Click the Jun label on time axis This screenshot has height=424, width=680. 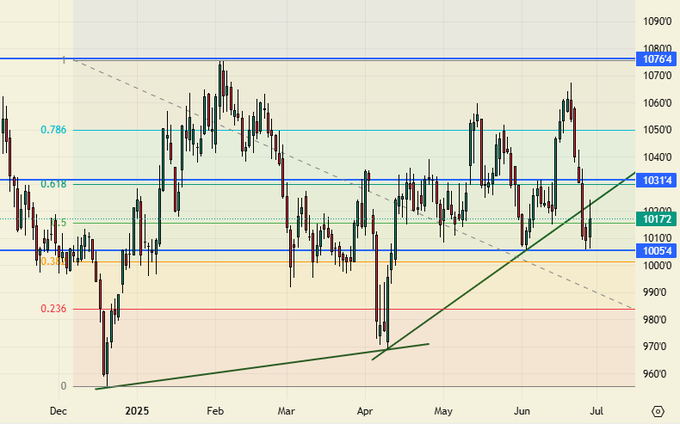pos(521,411)
